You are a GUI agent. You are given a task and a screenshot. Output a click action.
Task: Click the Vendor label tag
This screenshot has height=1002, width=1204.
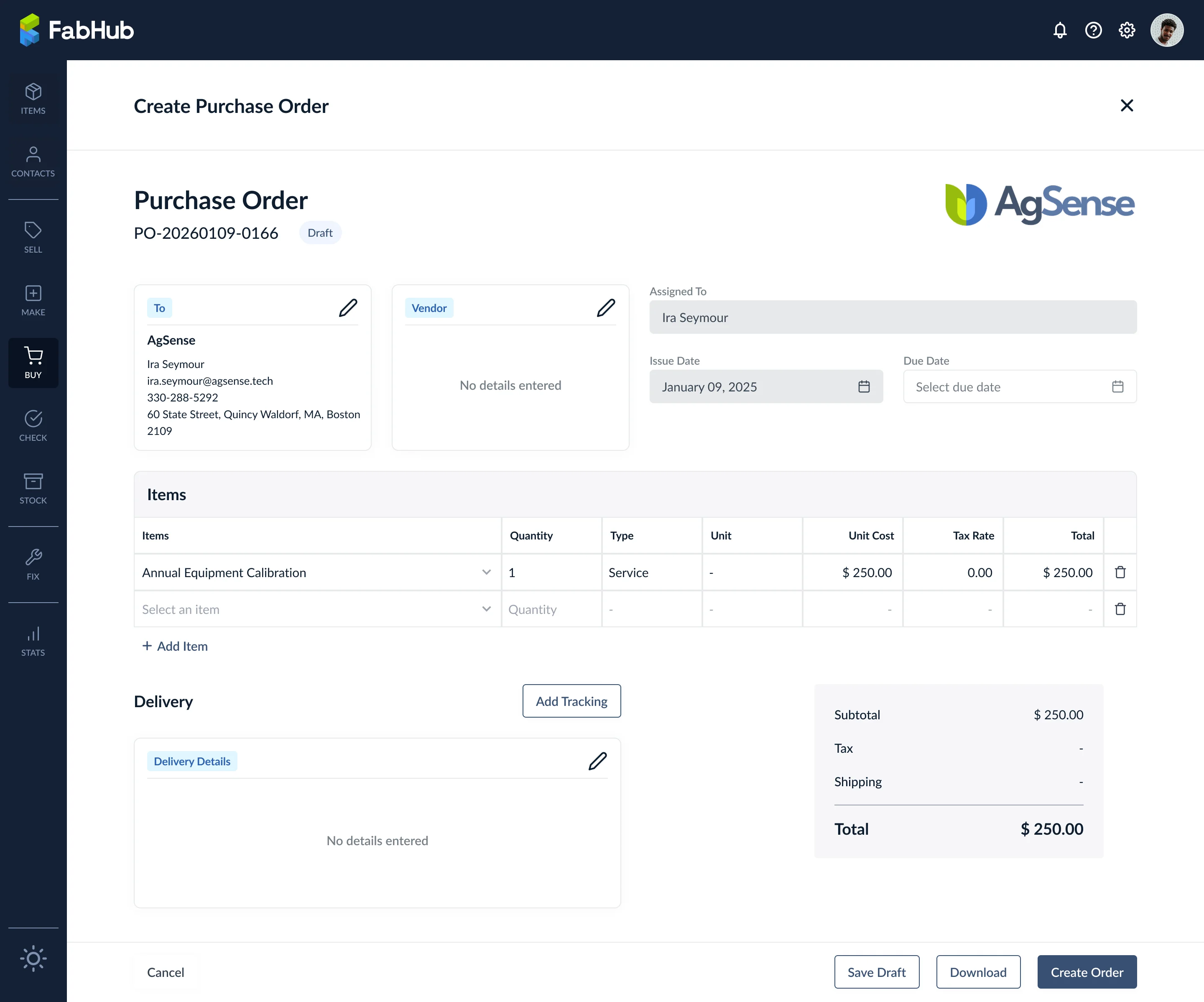[429, 308]
